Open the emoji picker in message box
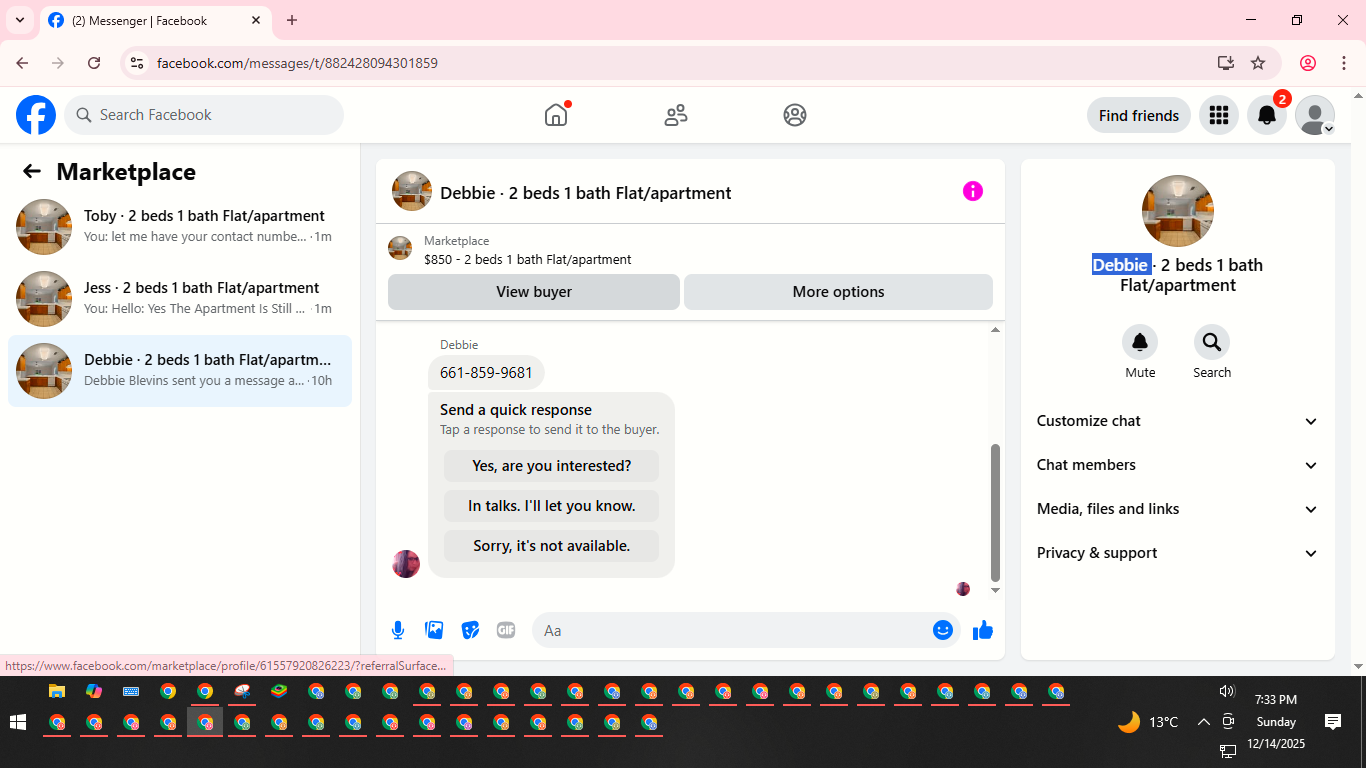The image size is (1366, 768). [942, 630]
